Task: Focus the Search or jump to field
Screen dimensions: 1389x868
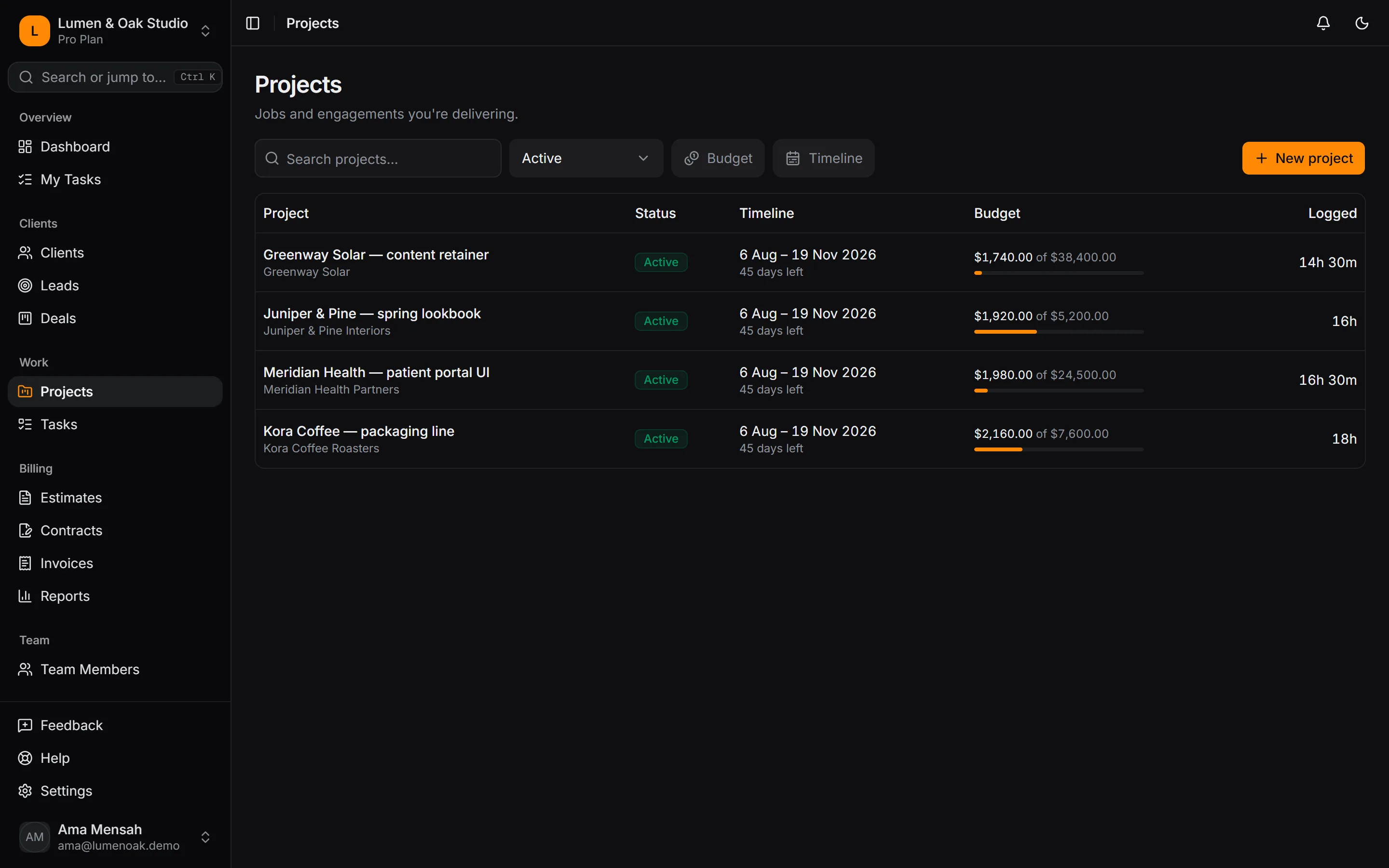Action: click(x=115, y=77)
